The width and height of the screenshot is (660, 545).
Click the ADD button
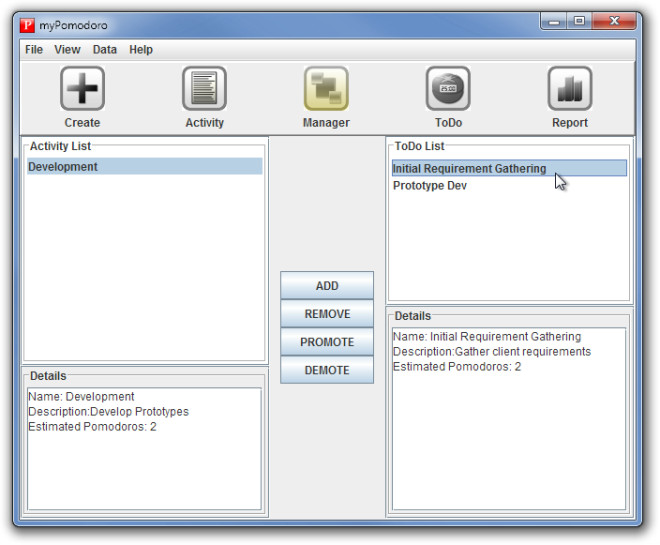[x=327, y=285]
